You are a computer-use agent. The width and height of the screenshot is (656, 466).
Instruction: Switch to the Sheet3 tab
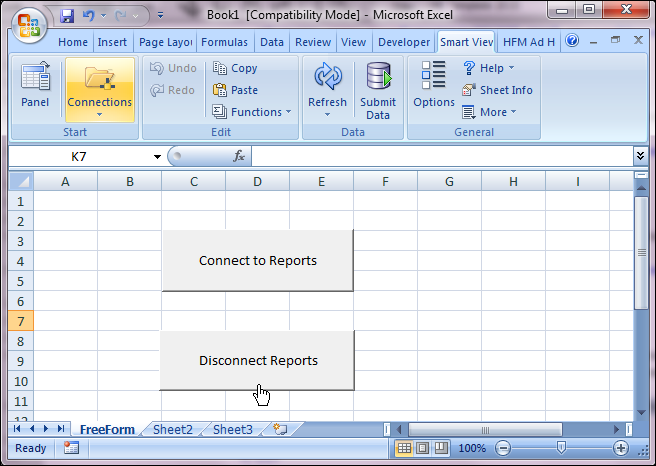pyautogui.click(x=233, y=430)
